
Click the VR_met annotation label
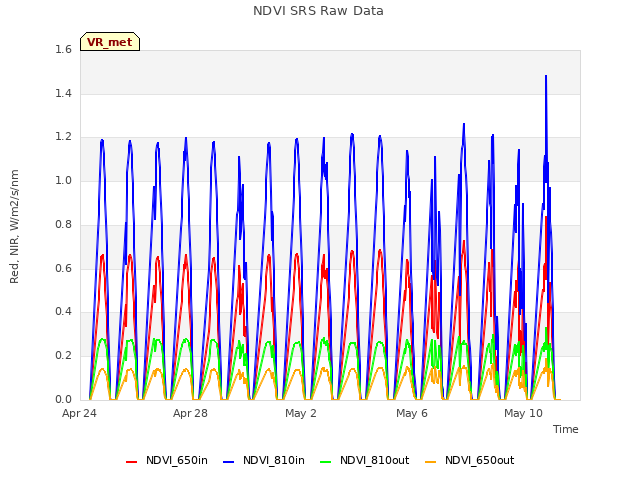tap(110, 42)
